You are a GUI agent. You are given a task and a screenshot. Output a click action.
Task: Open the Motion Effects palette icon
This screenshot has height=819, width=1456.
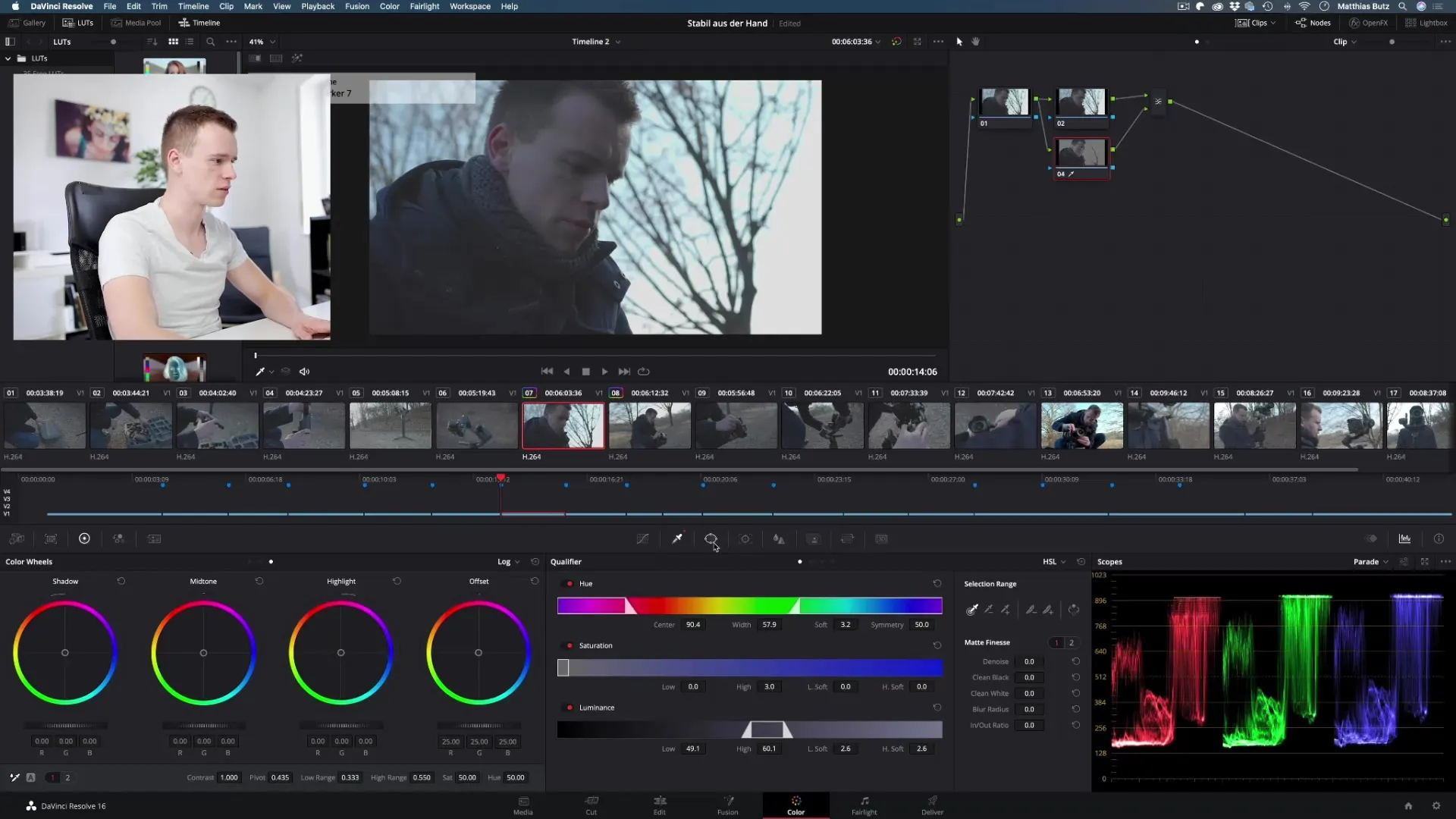(154, 539)
